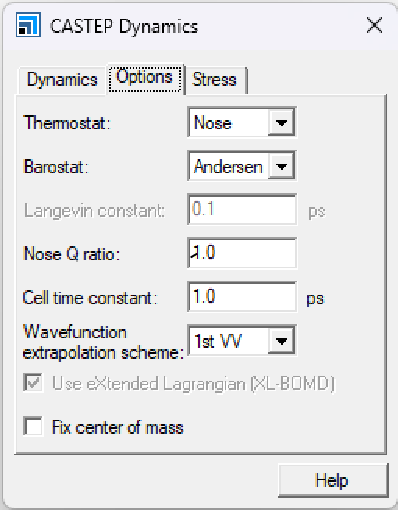Click the Langevin constant input field
Viewport: 398px width, 511px height.
242,210
